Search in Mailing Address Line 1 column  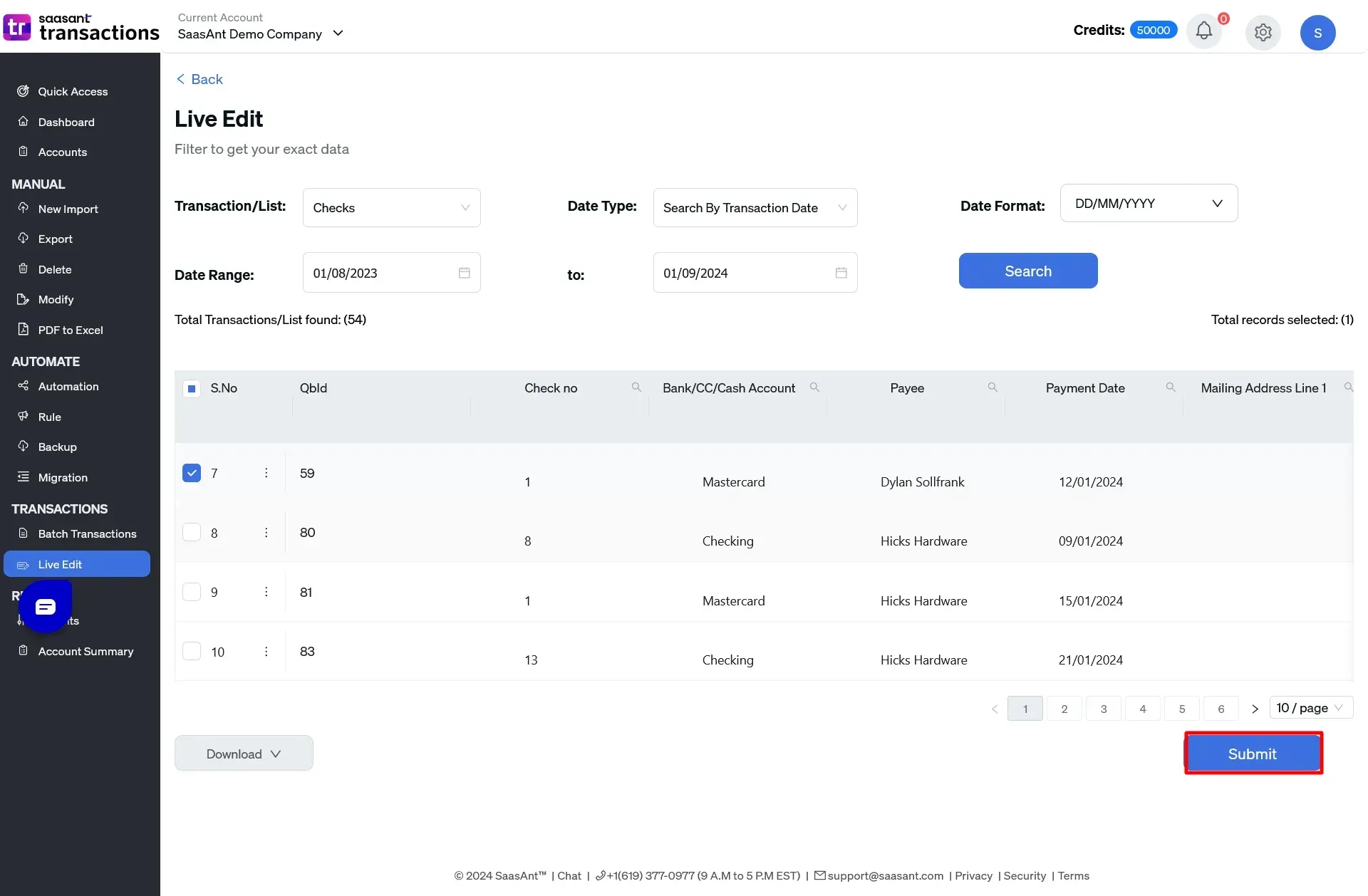[x=1348, y=387]
